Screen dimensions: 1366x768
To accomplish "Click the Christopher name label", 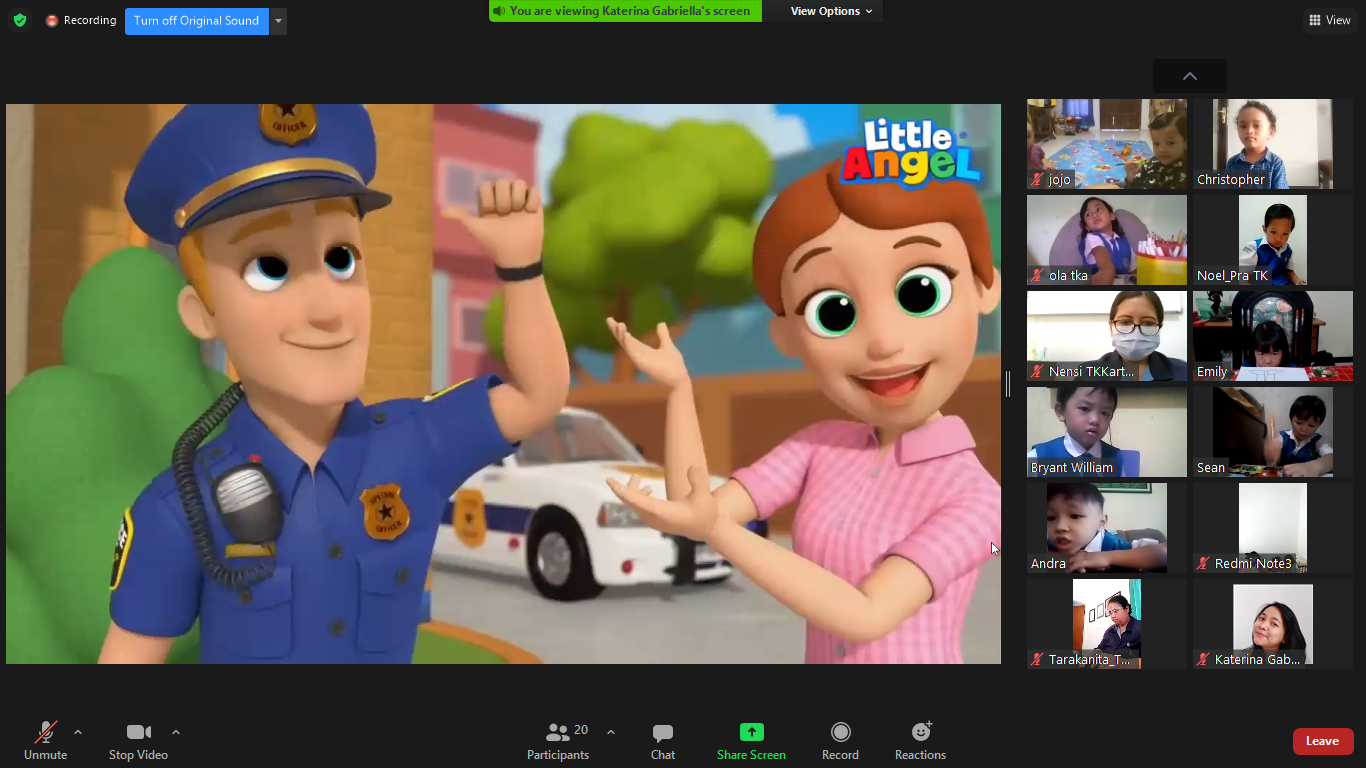I will point(1231,180).
